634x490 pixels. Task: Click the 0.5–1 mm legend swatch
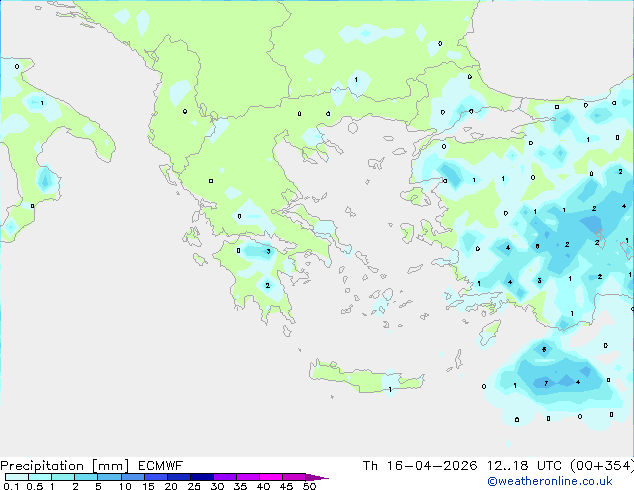click(x=40, y=477)
